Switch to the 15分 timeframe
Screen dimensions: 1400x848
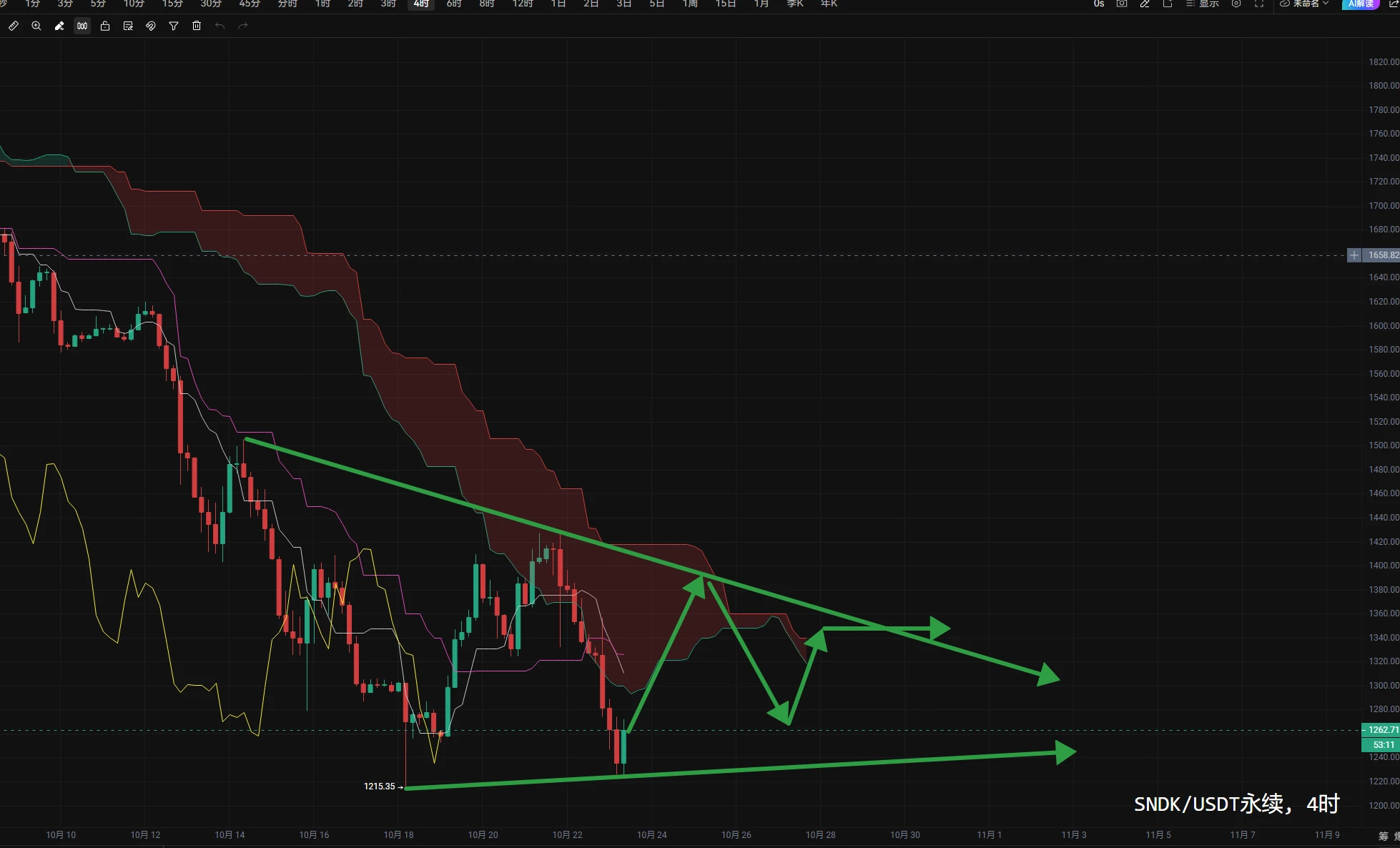click(x=172, y=4)
